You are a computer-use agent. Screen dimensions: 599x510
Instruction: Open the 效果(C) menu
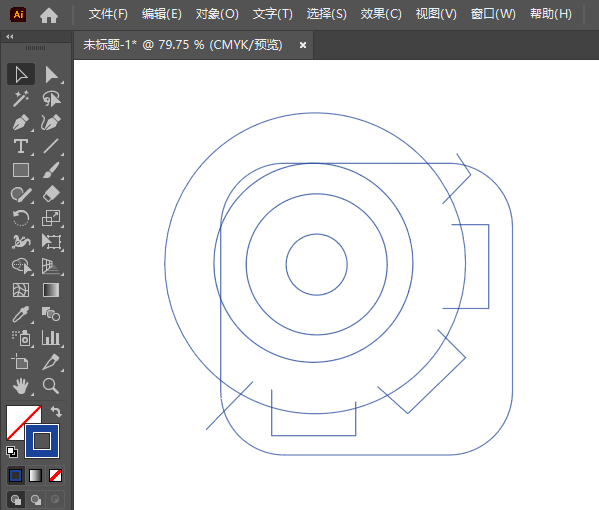pos(381,14)
